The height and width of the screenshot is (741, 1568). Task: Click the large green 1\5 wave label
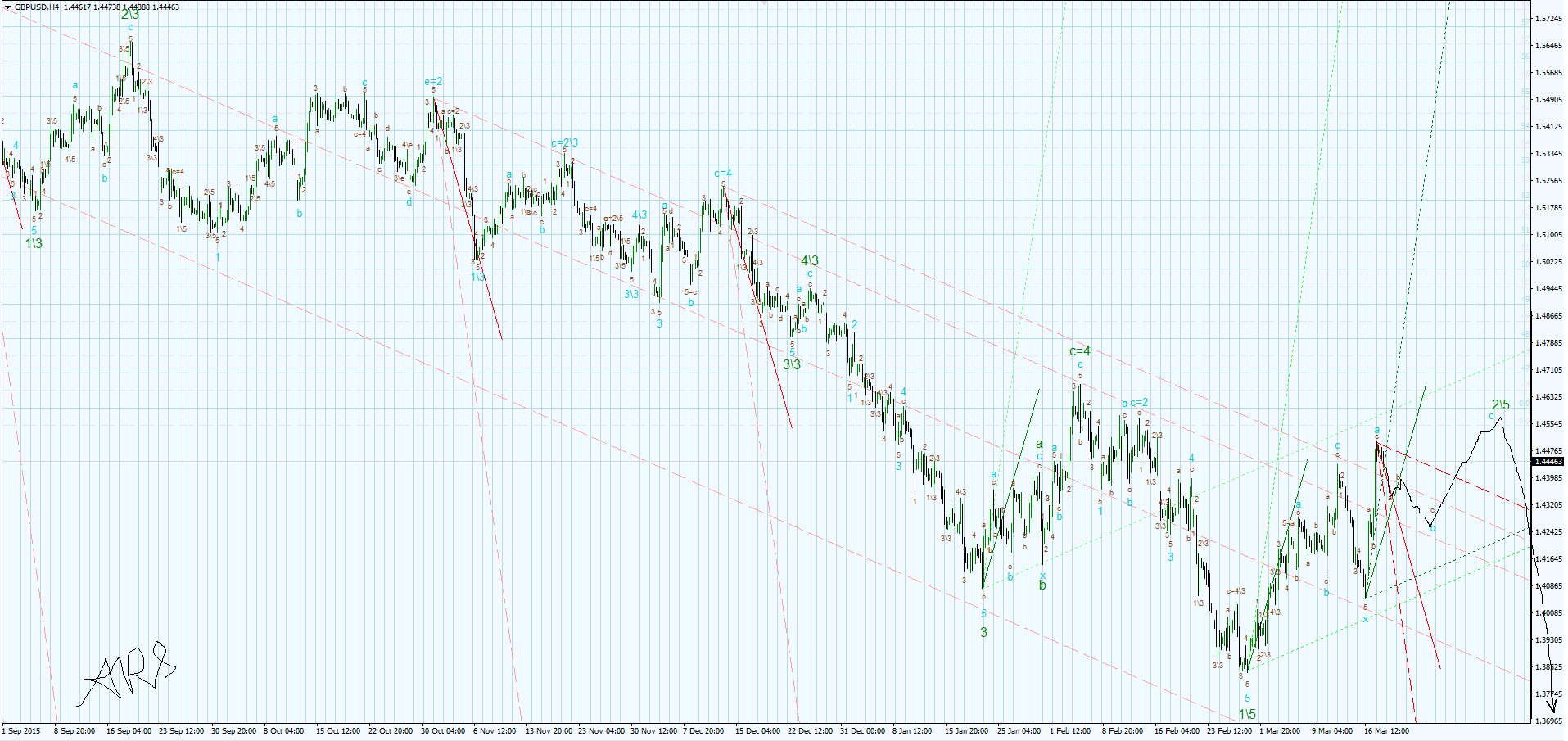[1247, 714]
